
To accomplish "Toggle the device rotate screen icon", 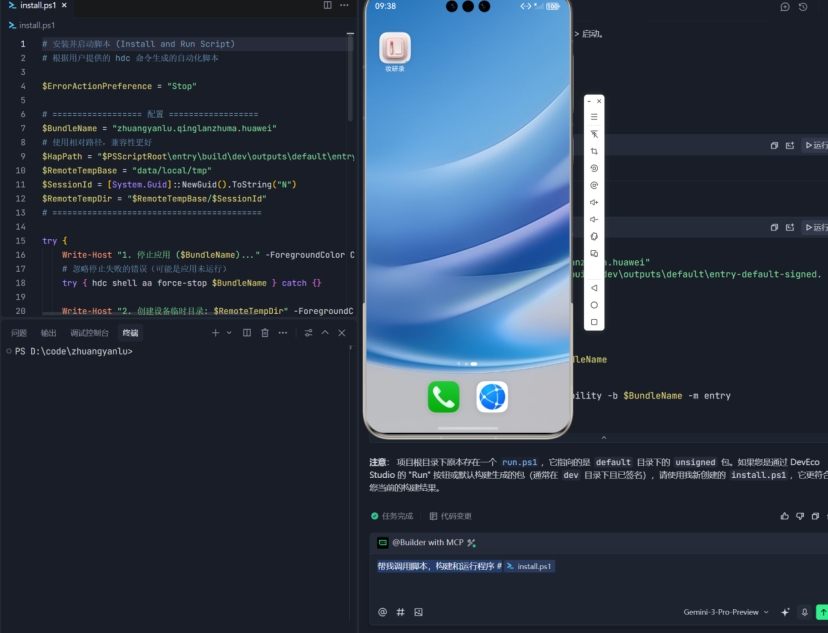I will 594,236.
